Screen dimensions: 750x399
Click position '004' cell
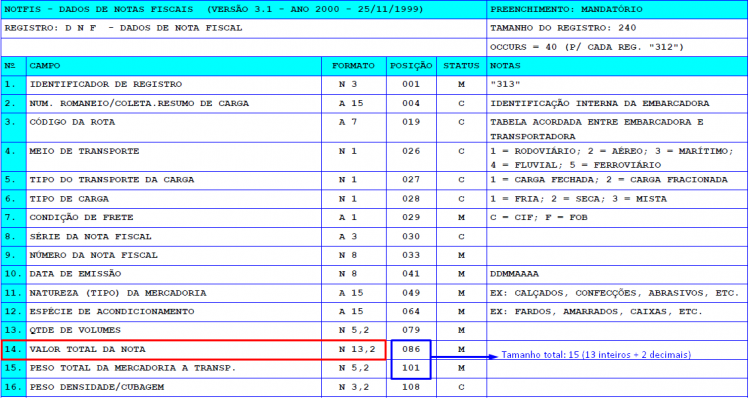point(411,103)
